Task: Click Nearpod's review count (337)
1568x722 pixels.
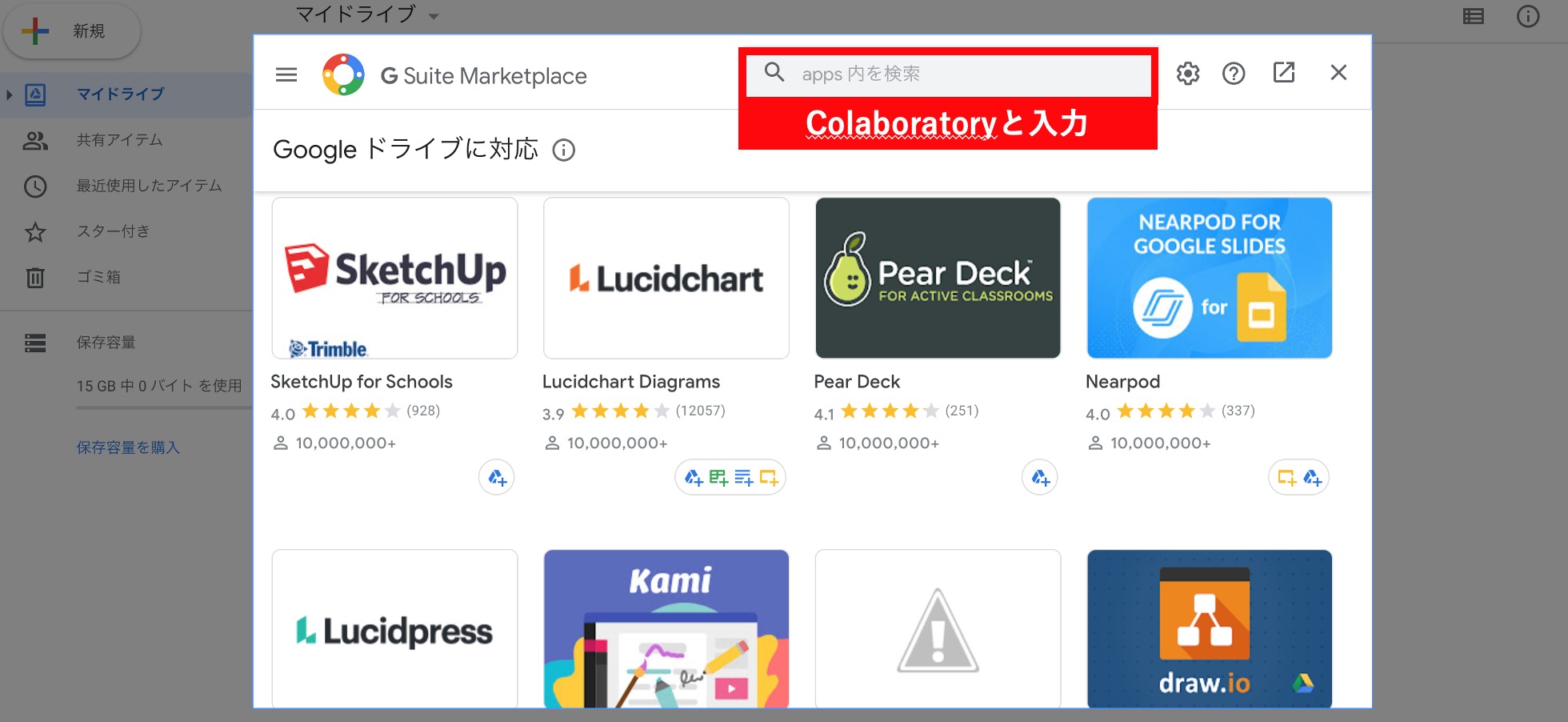Action: pyautogui.click(x=1238, y=411)
